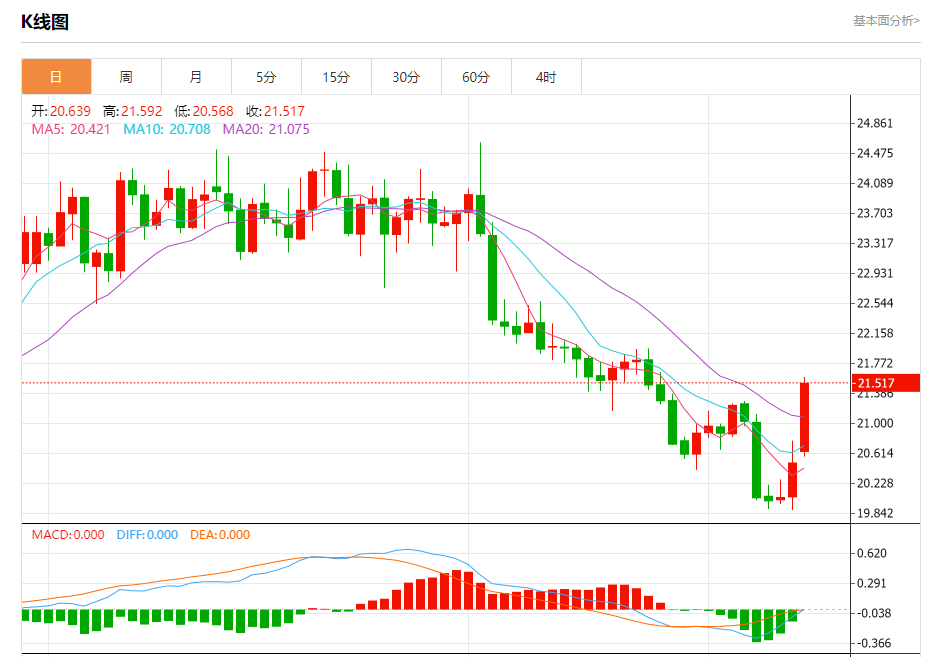The height and width of the screenshot is (657, 932).
Task: Click the DIFF:0.000 indicator label
Action: pos(147,535)
